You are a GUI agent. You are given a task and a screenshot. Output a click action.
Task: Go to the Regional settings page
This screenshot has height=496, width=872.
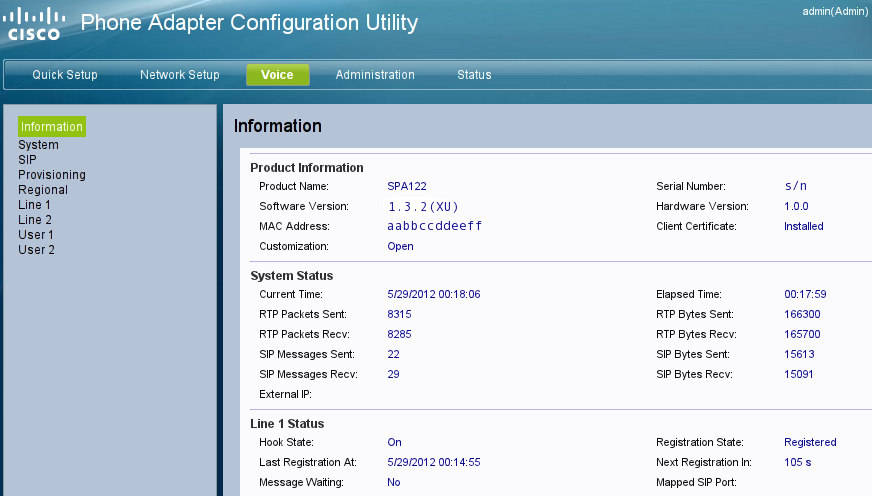coord(43,190)
